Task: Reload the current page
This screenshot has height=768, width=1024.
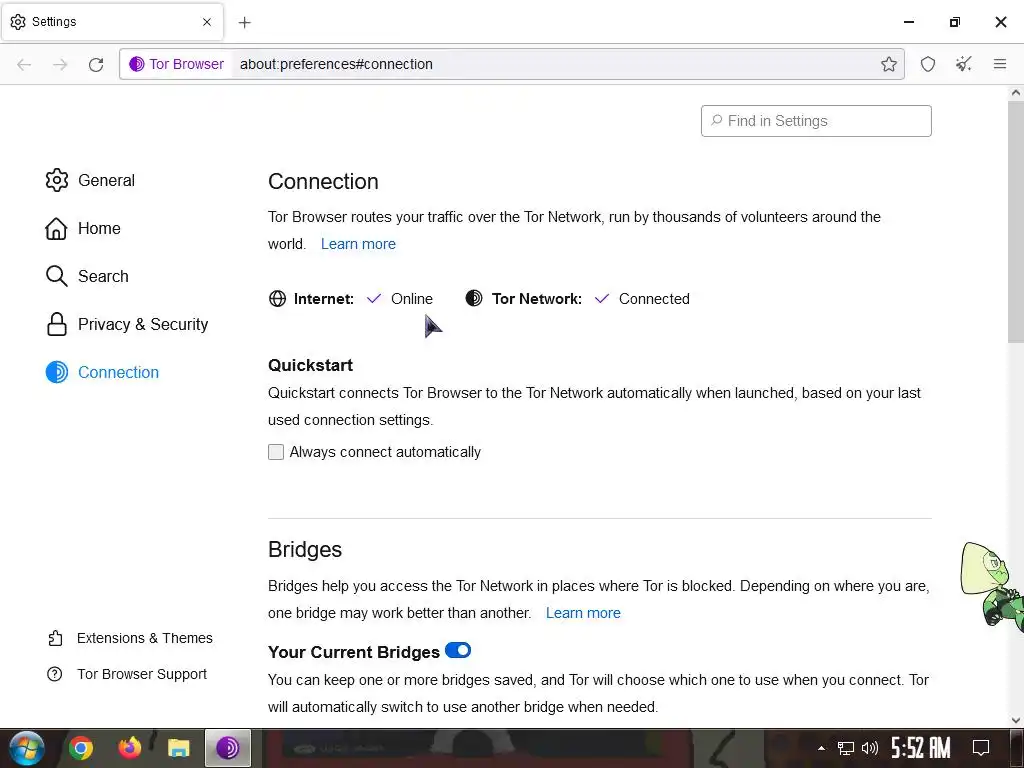Action: (96, 64)
